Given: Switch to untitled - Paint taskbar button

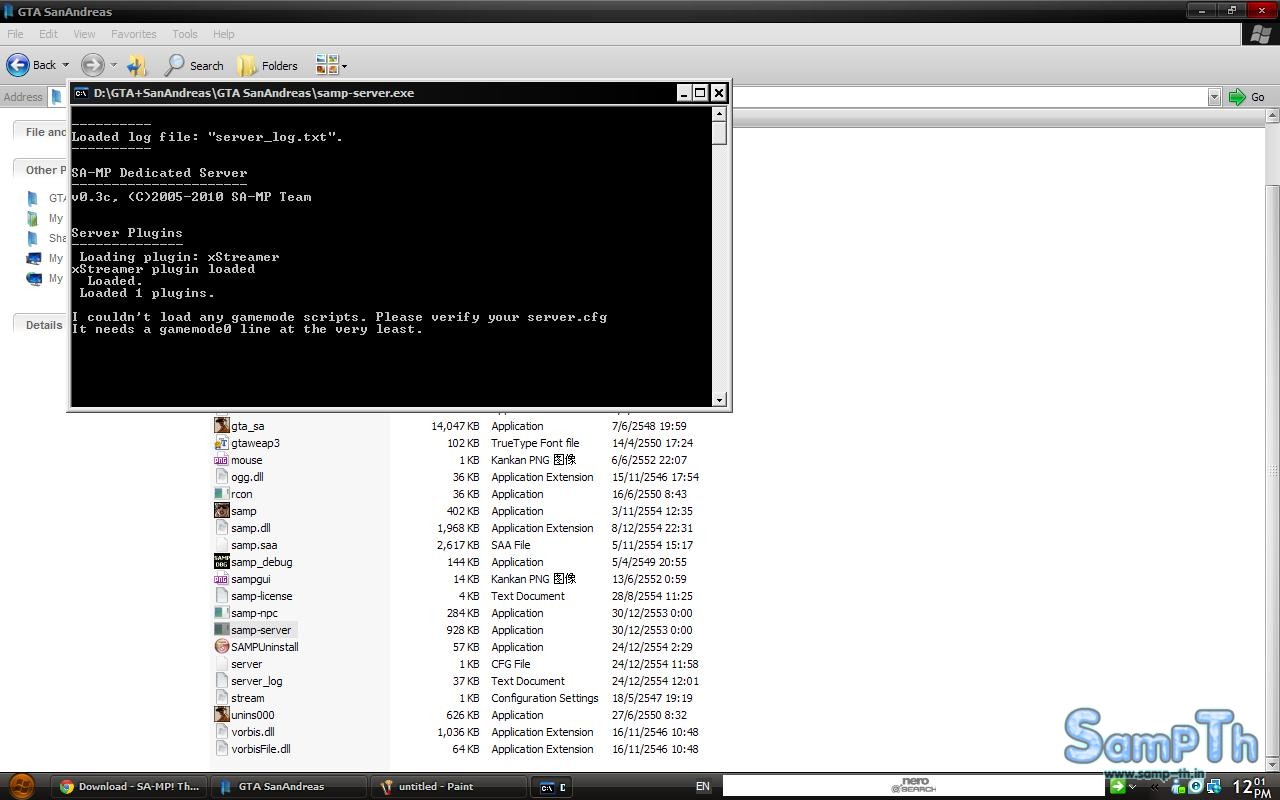Looking at the screenshot, I should pyautogui.click(x=448, y=787).
